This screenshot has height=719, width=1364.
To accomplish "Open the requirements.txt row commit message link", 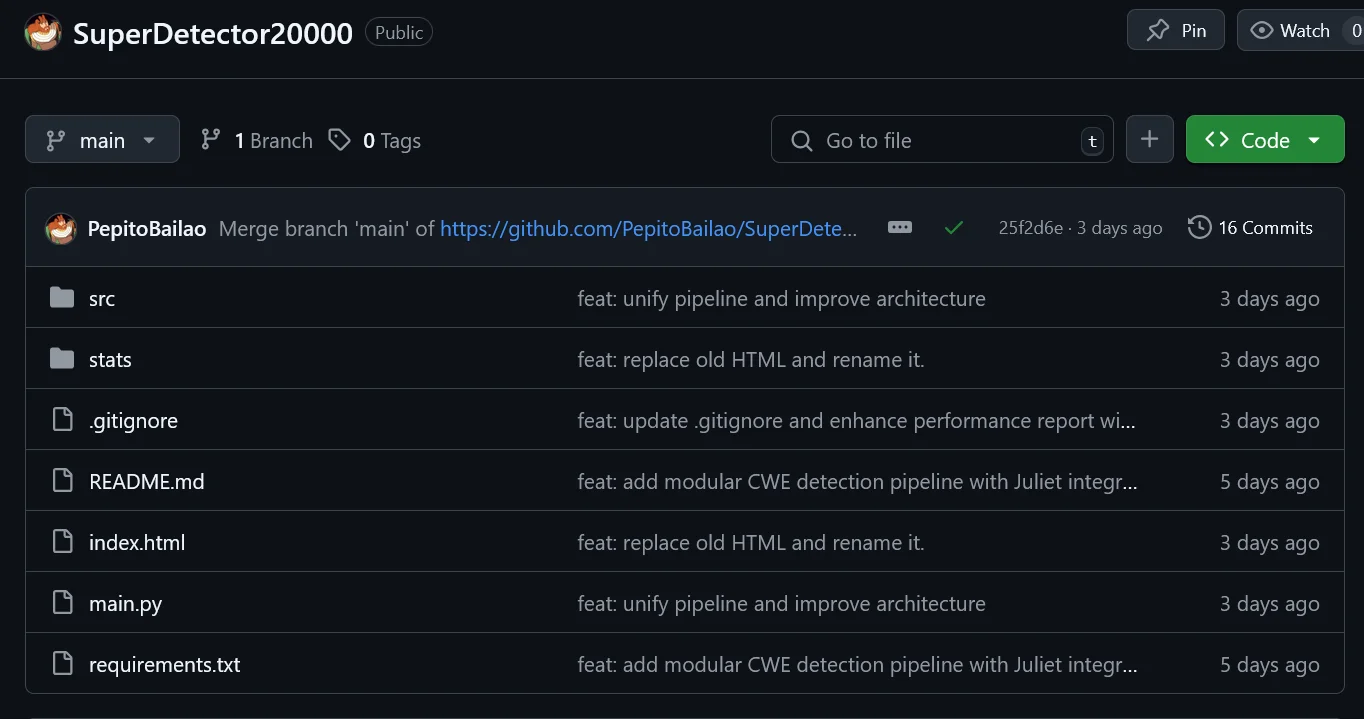I will [x=857, y=665].
